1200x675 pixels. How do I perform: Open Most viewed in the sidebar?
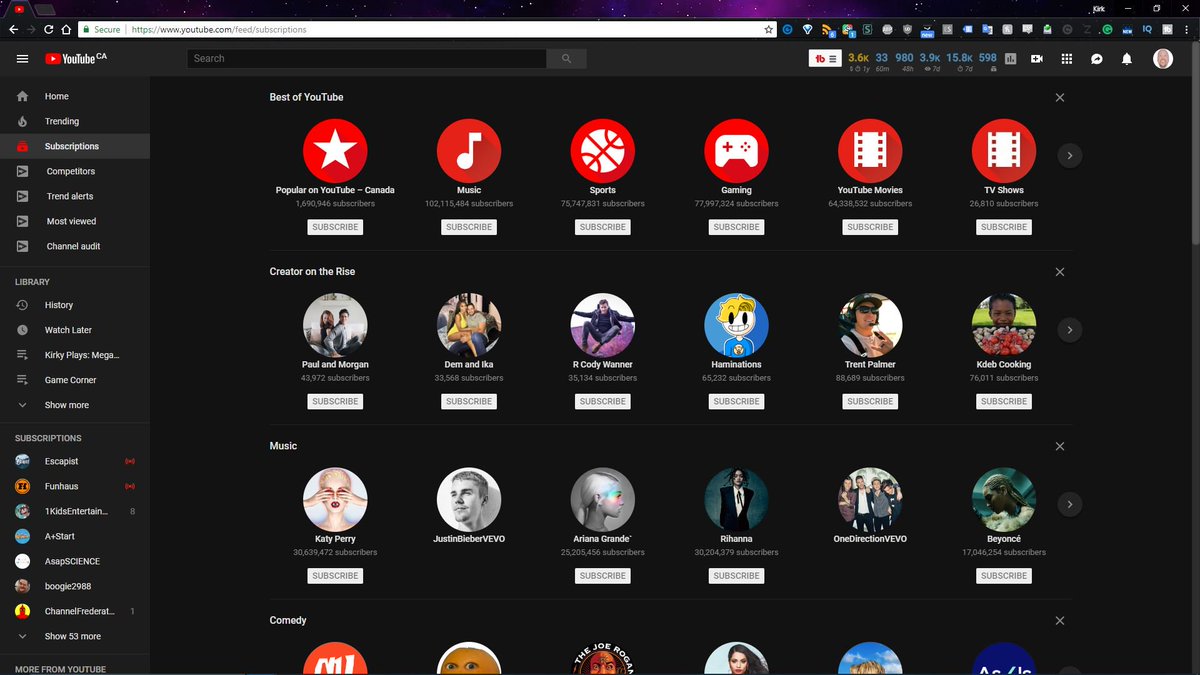click(x=75, y=221)
